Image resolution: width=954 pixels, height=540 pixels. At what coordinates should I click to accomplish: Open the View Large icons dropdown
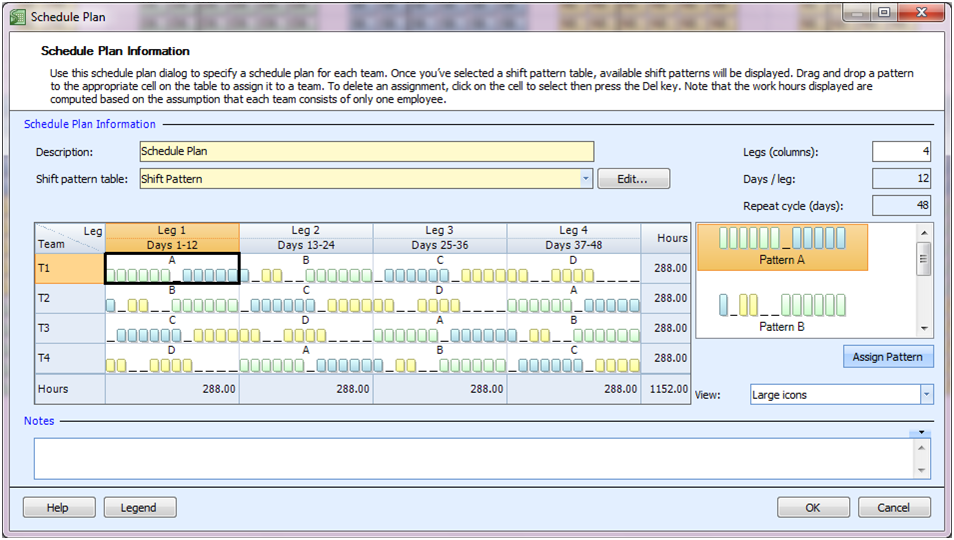coord(926,395)
